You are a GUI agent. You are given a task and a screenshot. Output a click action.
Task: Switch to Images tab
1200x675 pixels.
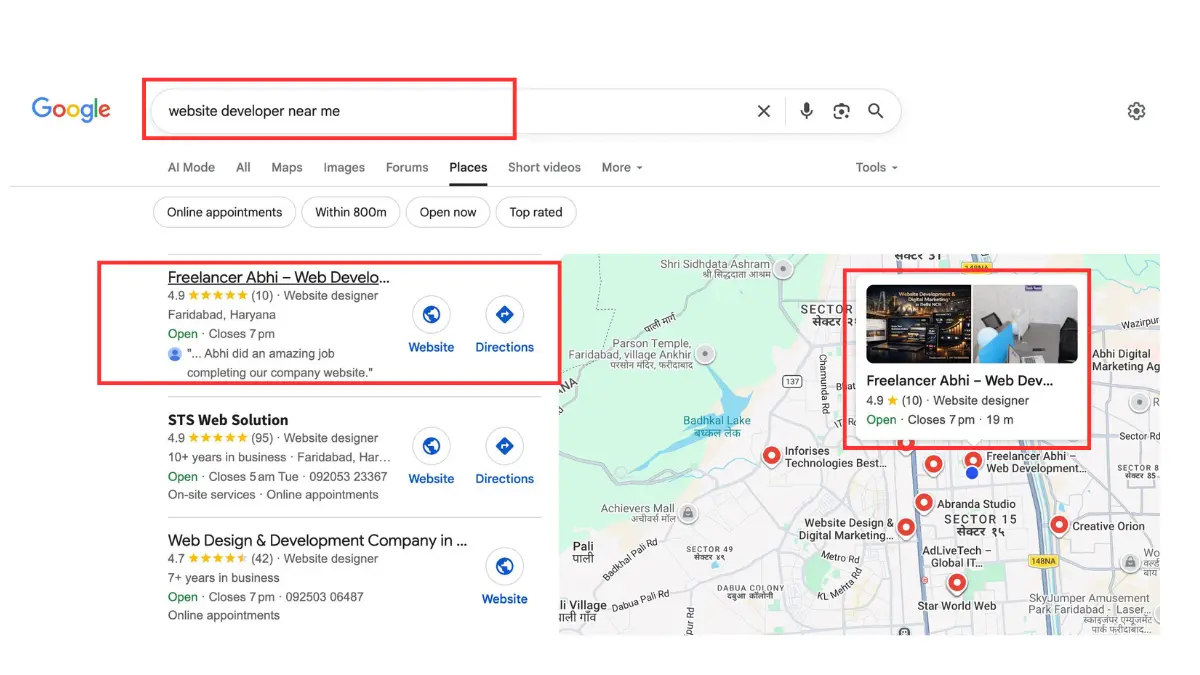pyautogui.click(x=344, y=167)
